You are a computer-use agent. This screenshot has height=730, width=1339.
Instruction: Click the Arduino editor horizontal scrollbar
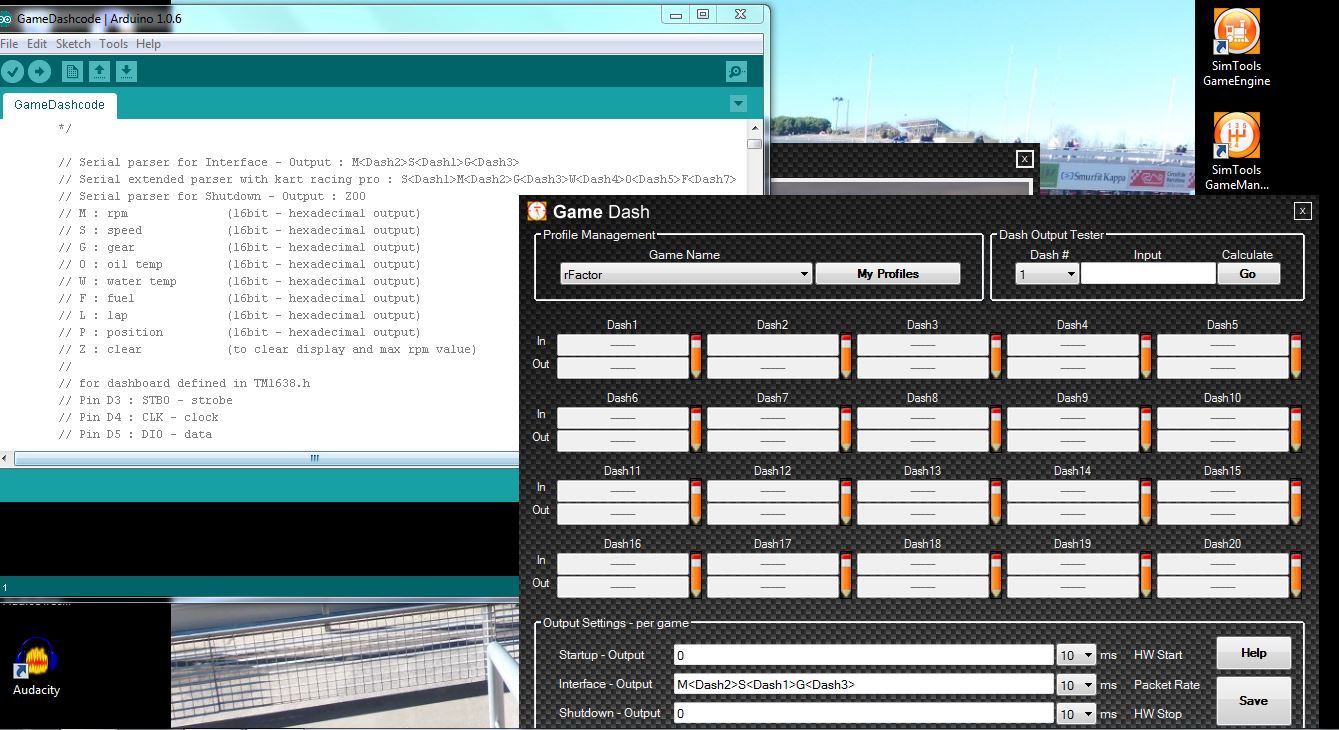point(315,458)
